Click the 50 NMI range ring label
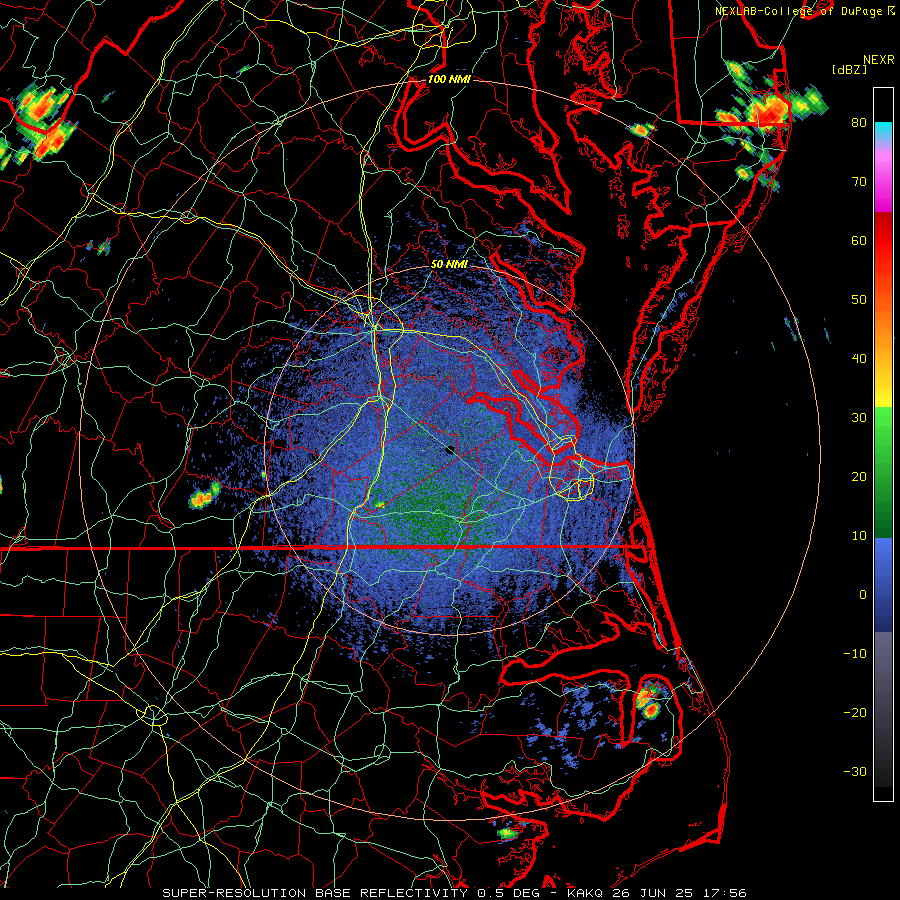The image size is (900, 900). click(449, 265)
